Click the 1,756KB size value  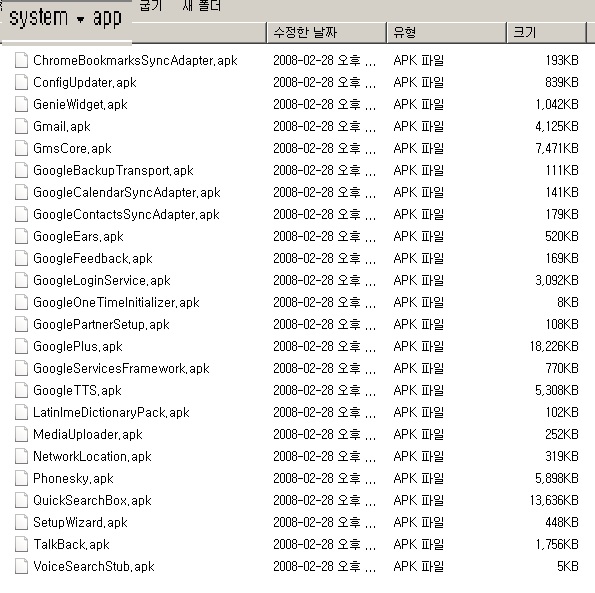tap(557, 544)
